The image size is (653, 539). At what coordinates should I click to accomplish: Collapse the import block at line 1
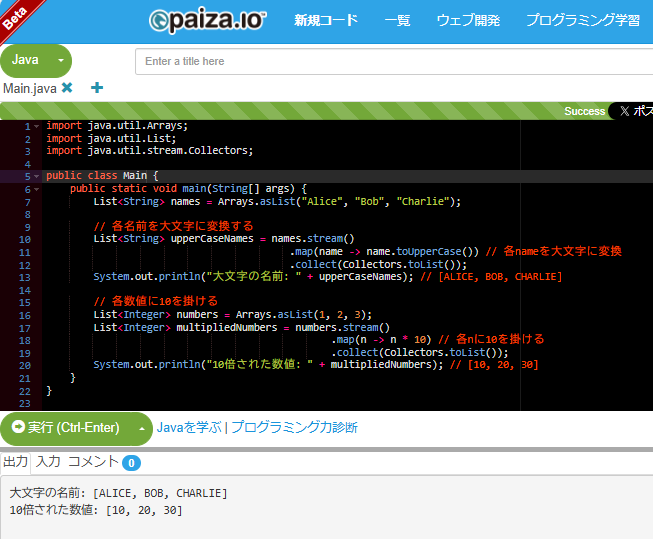point(36,127)
